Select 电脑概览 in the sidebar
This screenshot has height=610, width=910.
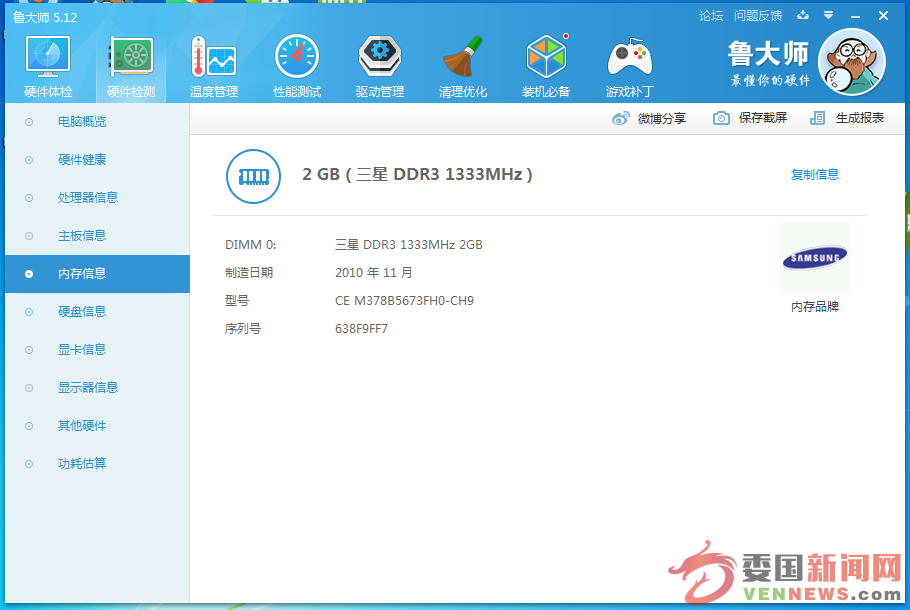(x=98, y=122)
